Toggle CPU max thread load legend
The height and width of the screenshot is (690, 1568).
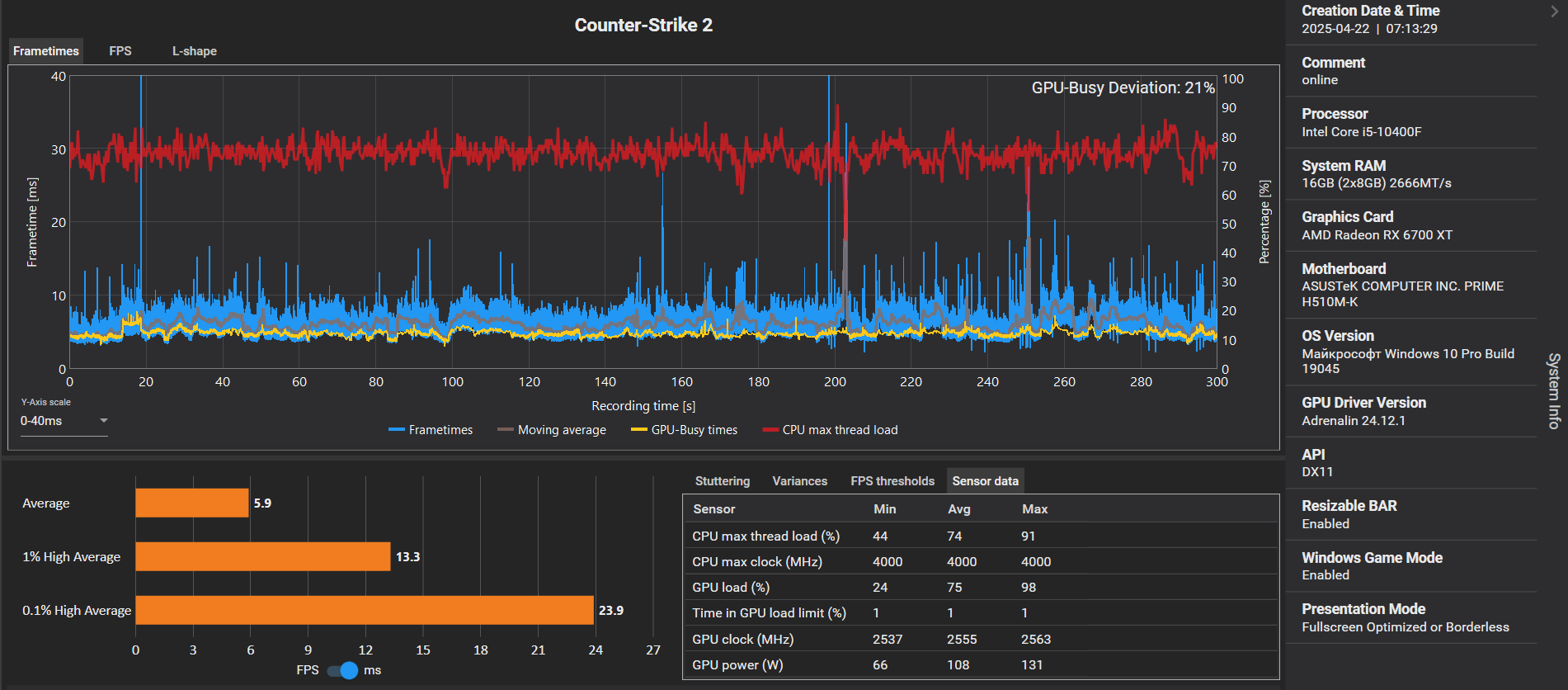tap(831, 430)
